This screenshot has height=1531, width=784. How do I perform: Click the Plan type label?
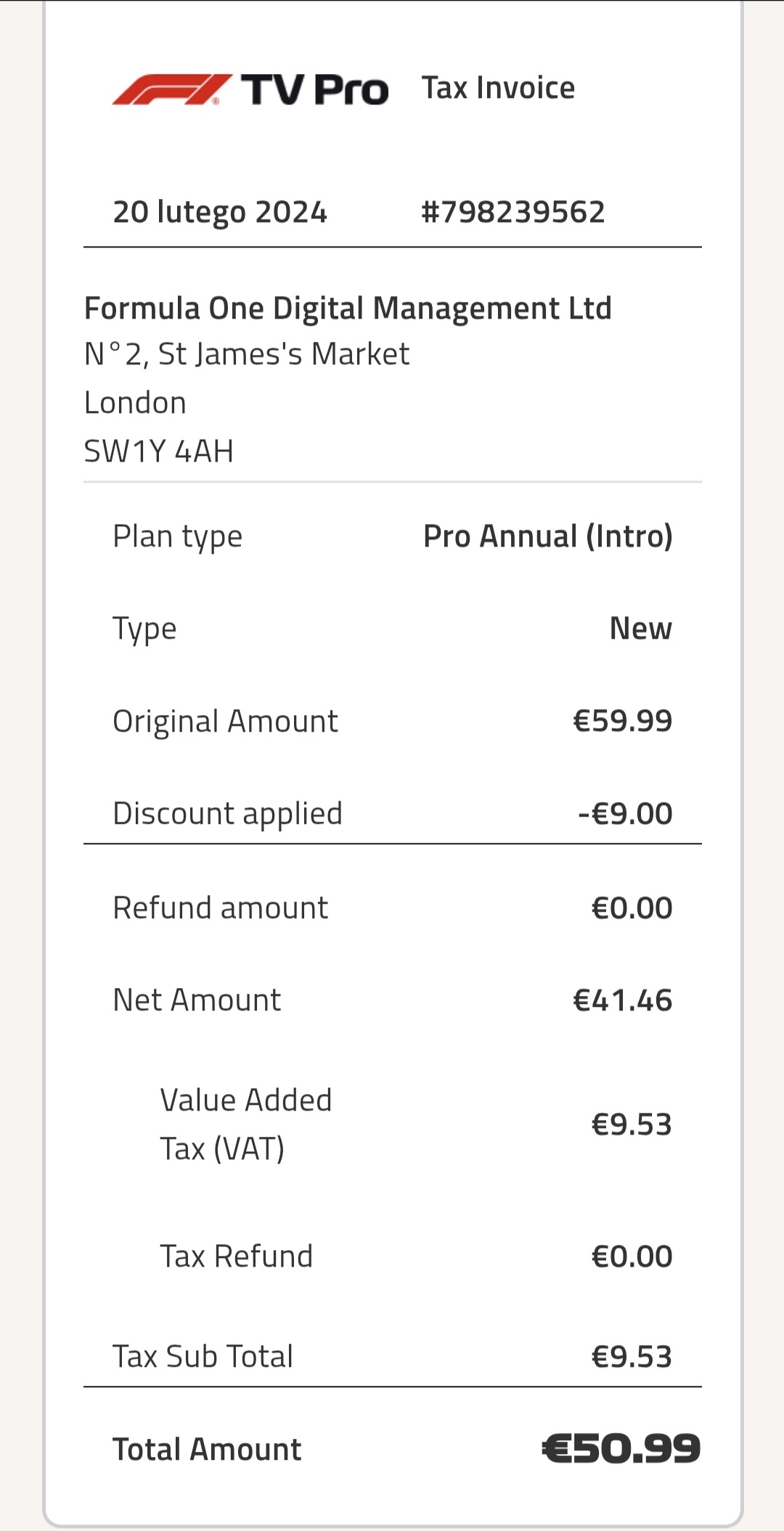177,537
